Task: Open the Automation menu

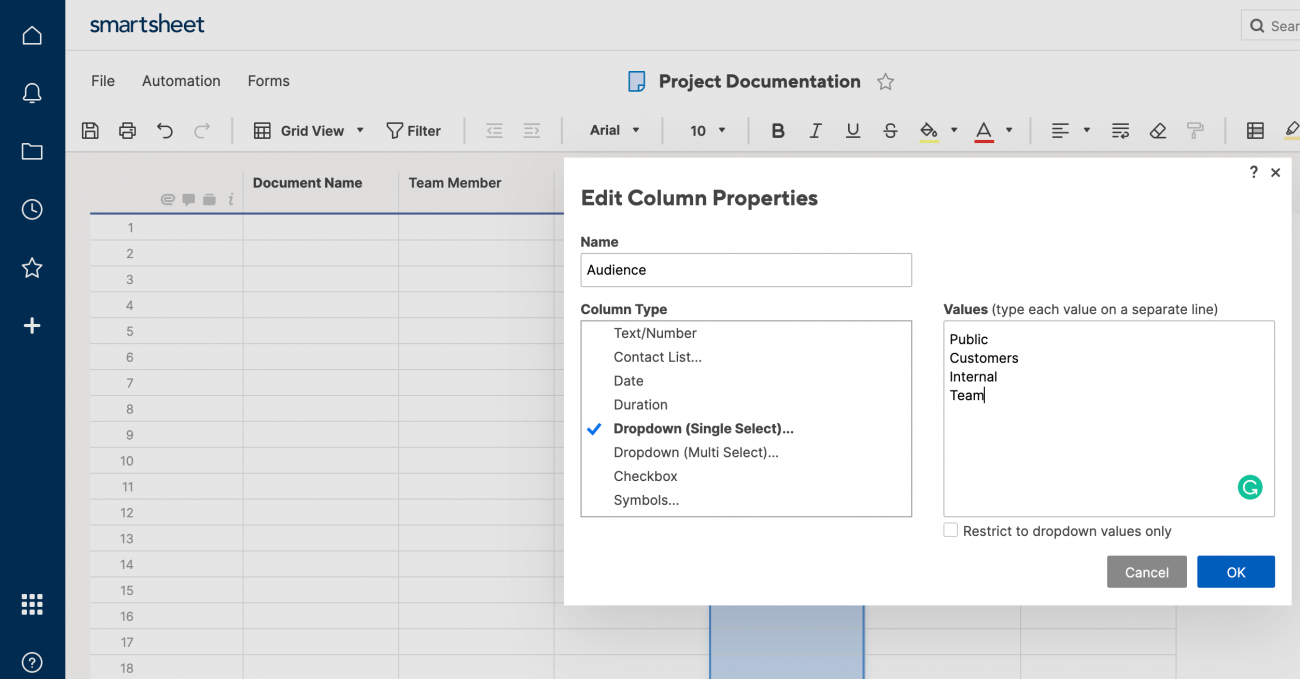Action: (180, 81)
